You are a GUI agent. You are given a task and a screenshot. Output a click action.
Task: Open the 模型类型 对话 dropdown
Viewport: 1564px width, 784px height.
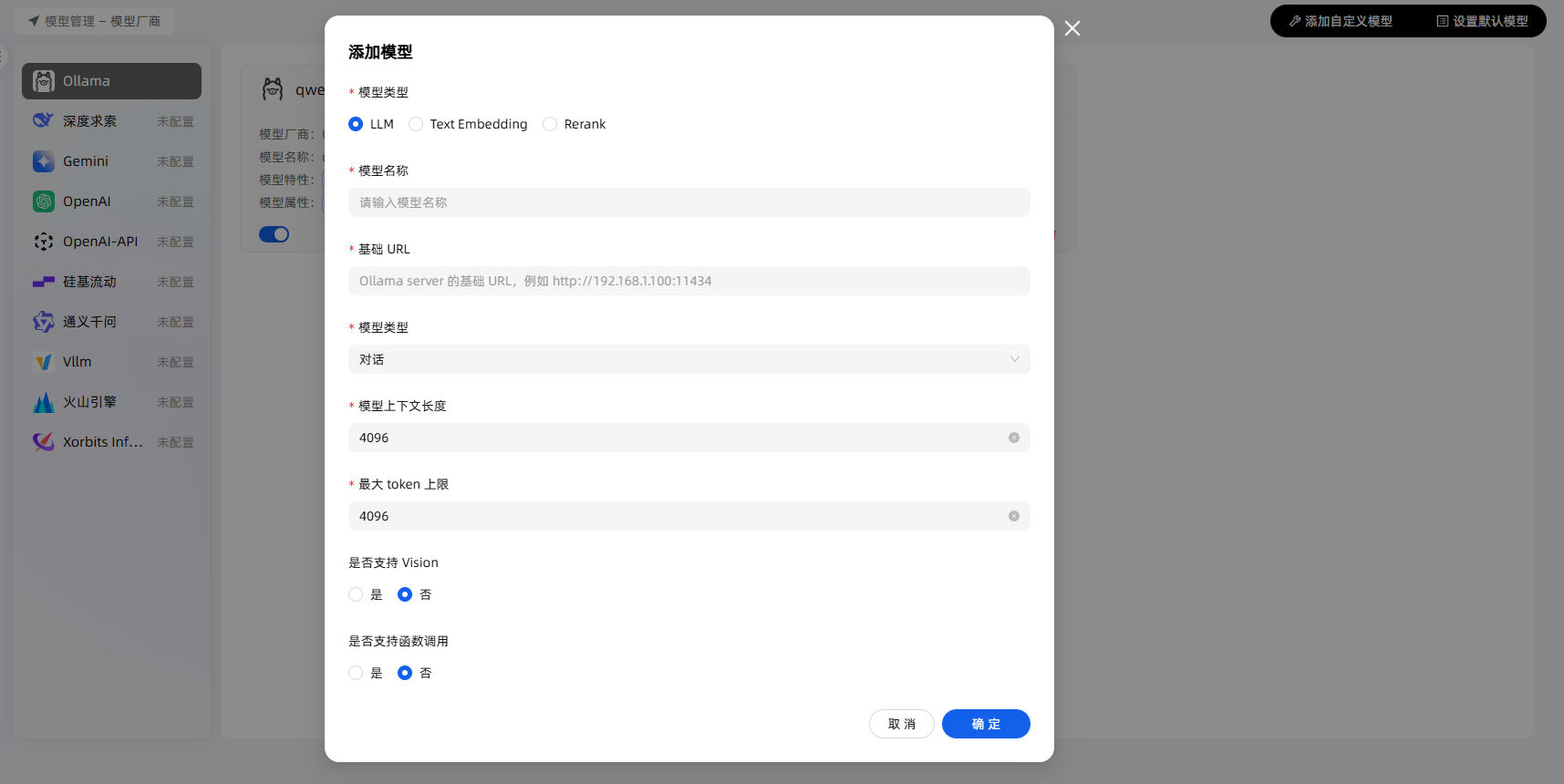[689, 359]
